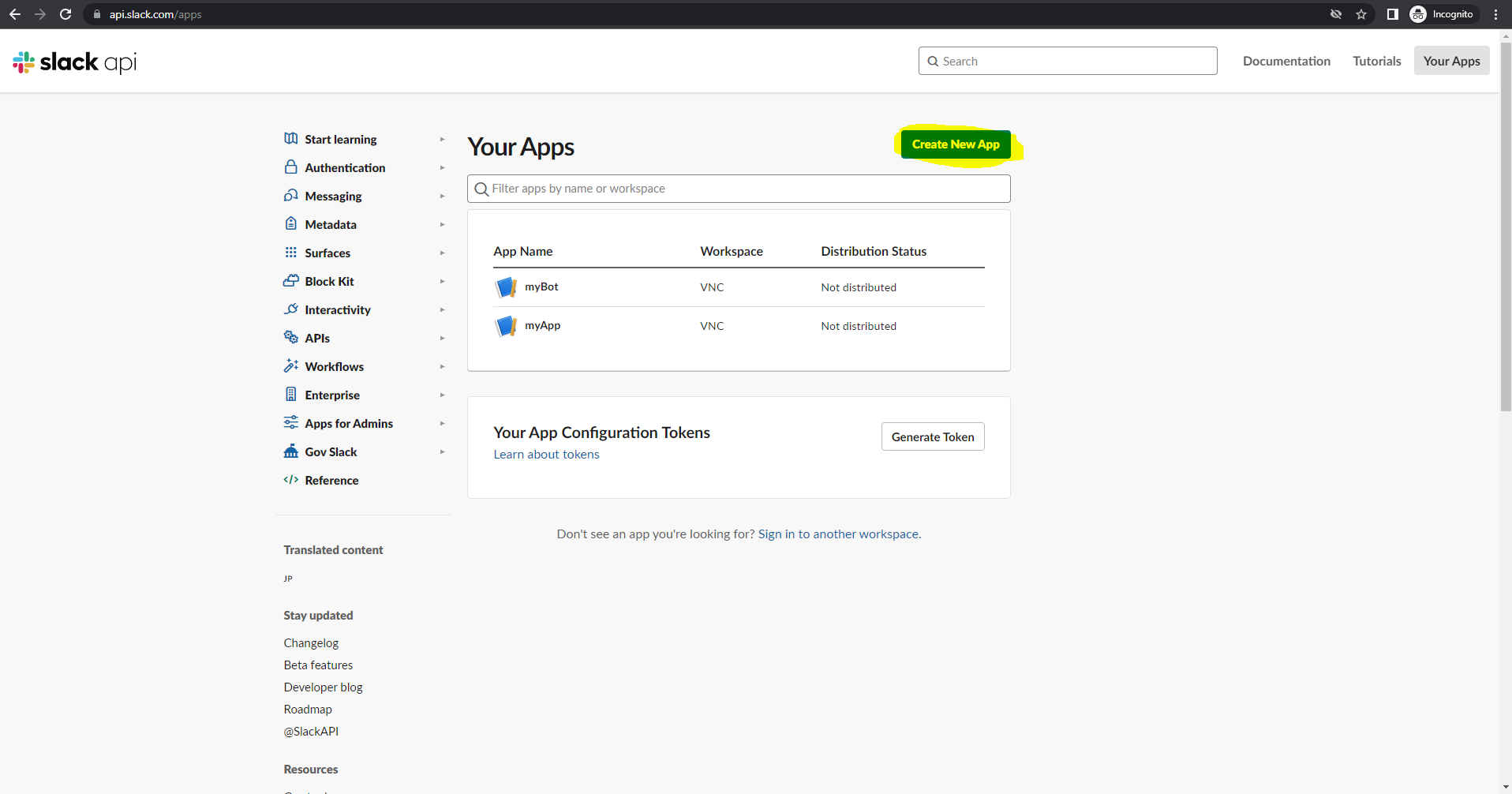
Task: Reload the page with browser refresh icon
Action: (65, 14)
